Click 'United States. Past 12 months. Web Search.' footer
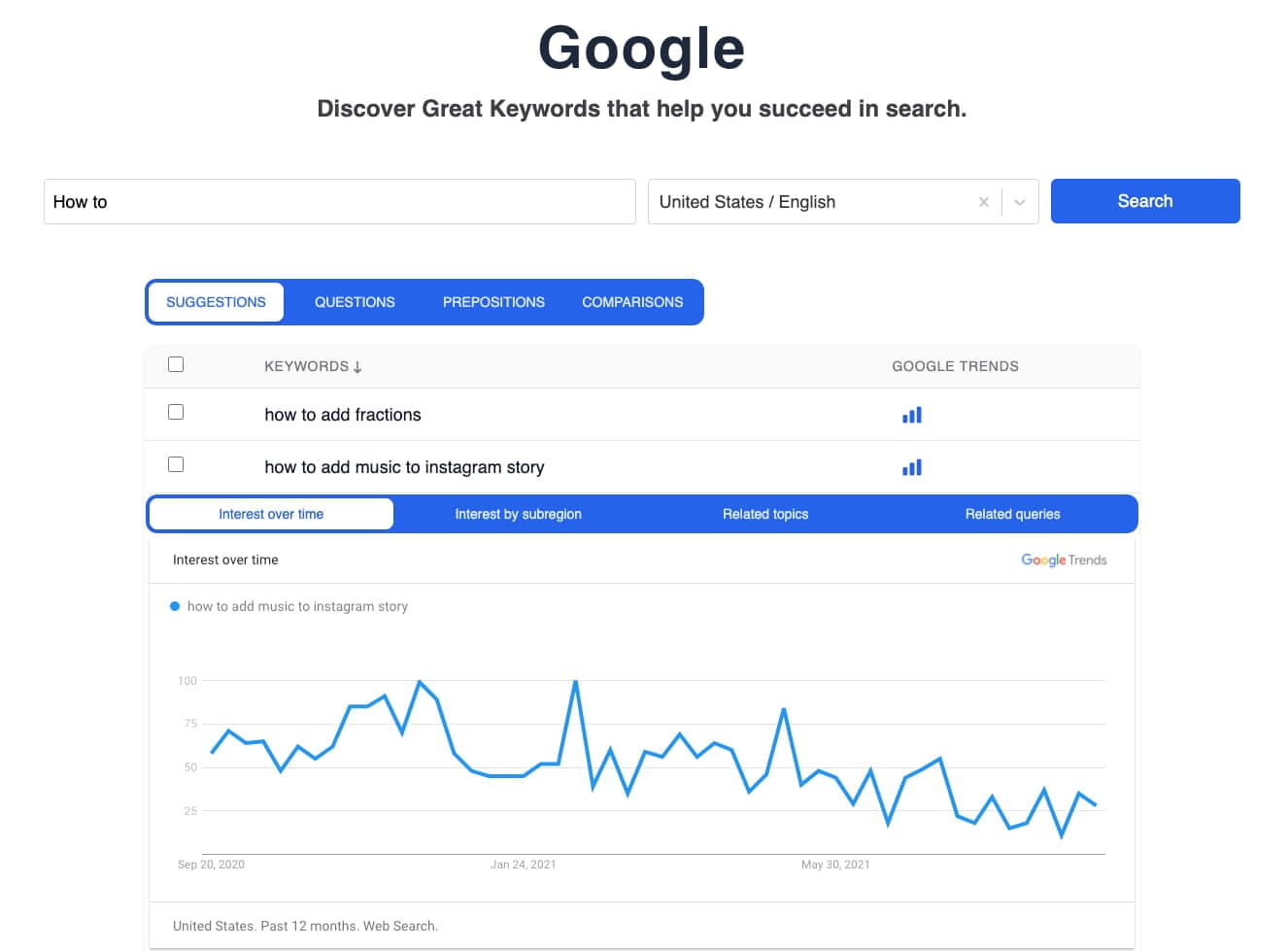Image resolution: width=1288 pixels, height=951 pixels. (x=305, y=926)
